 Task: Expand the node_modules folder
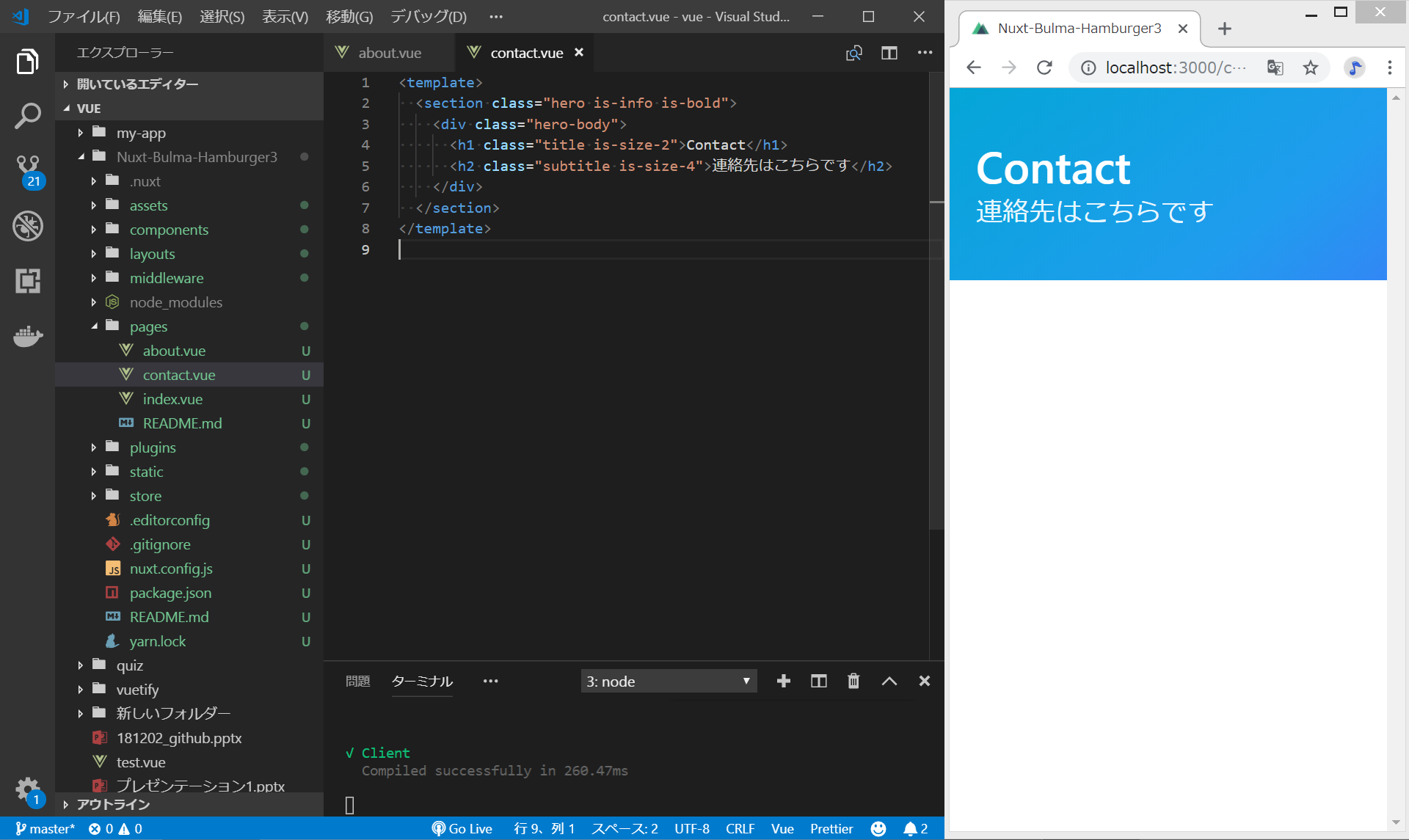pos(189,302)
